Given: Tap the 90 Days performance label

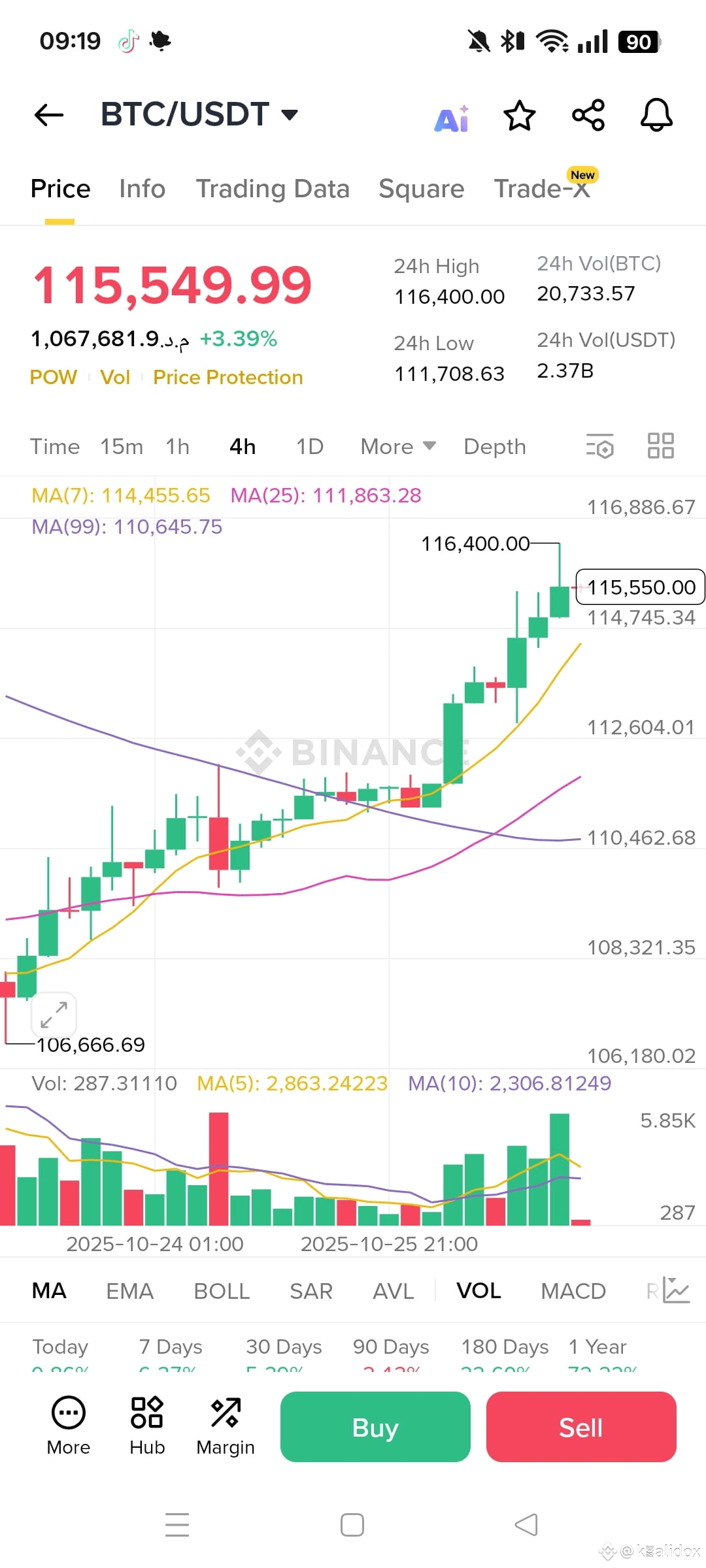Looking at the screenshot, I should coord(391,1347).
